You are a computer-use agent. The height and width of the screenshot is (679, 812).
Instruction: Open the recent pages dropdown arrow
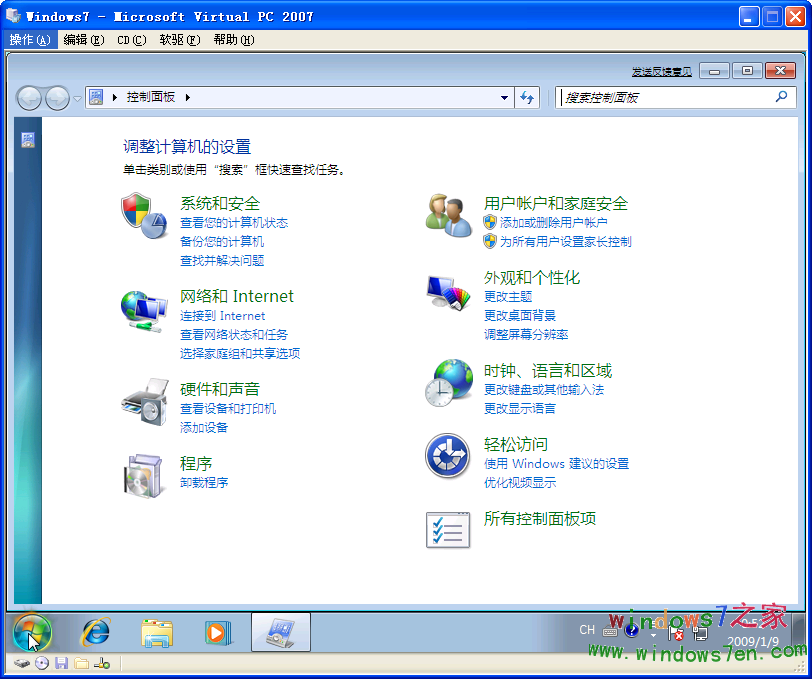pos(77,98)
